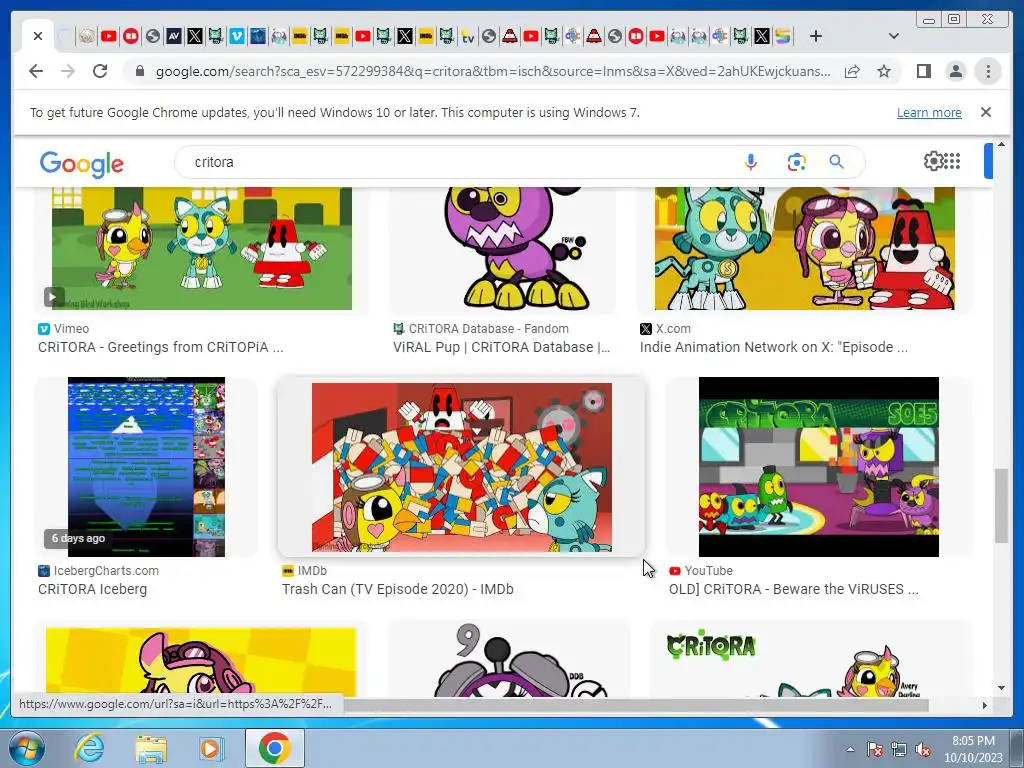Open Windows Media Player from the taskbar
Image resolution: width=1024 pixels, height=768 pixels.
click(x=210, y=748)
